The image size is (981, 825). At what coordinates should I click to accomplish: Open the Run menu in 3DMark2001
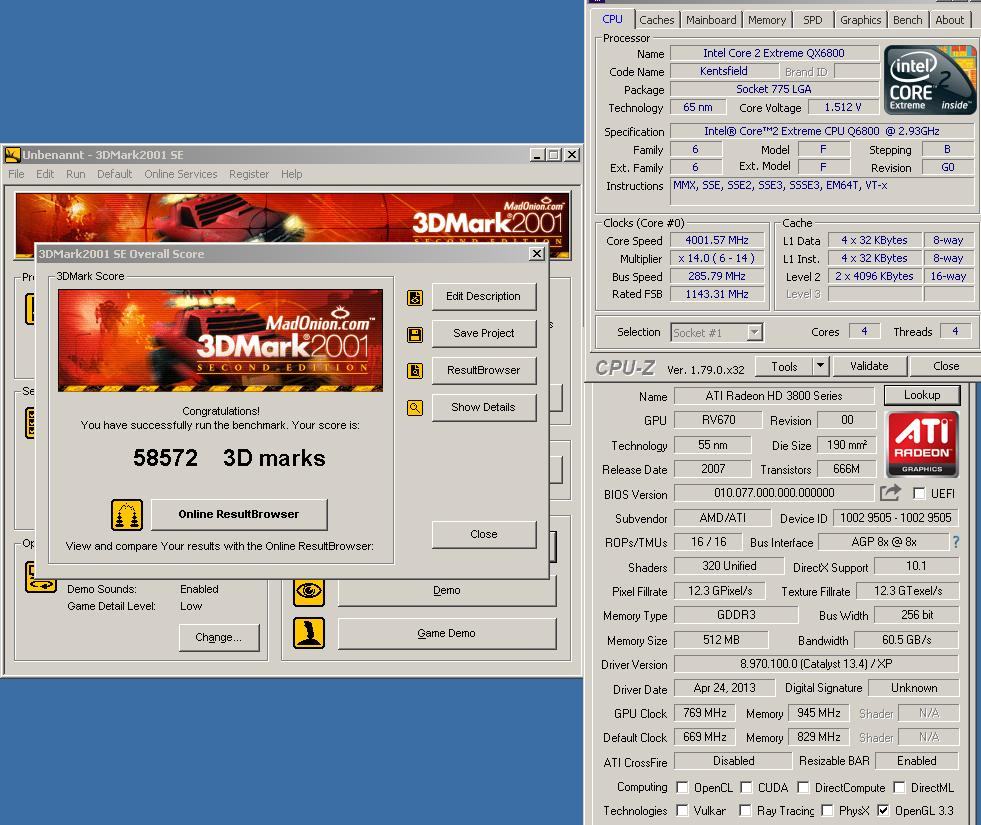point(76,174)
